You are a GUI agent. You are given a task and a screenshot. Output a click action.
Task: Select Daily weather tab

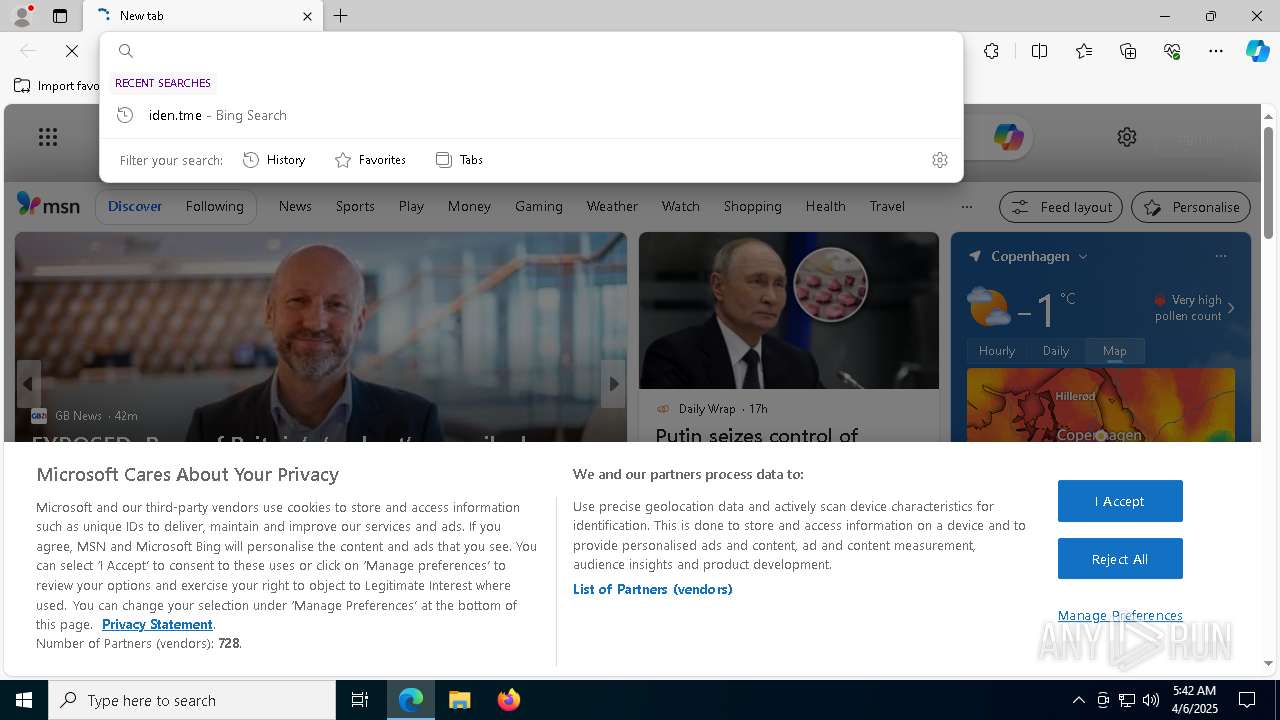(x=1056, y=351)
